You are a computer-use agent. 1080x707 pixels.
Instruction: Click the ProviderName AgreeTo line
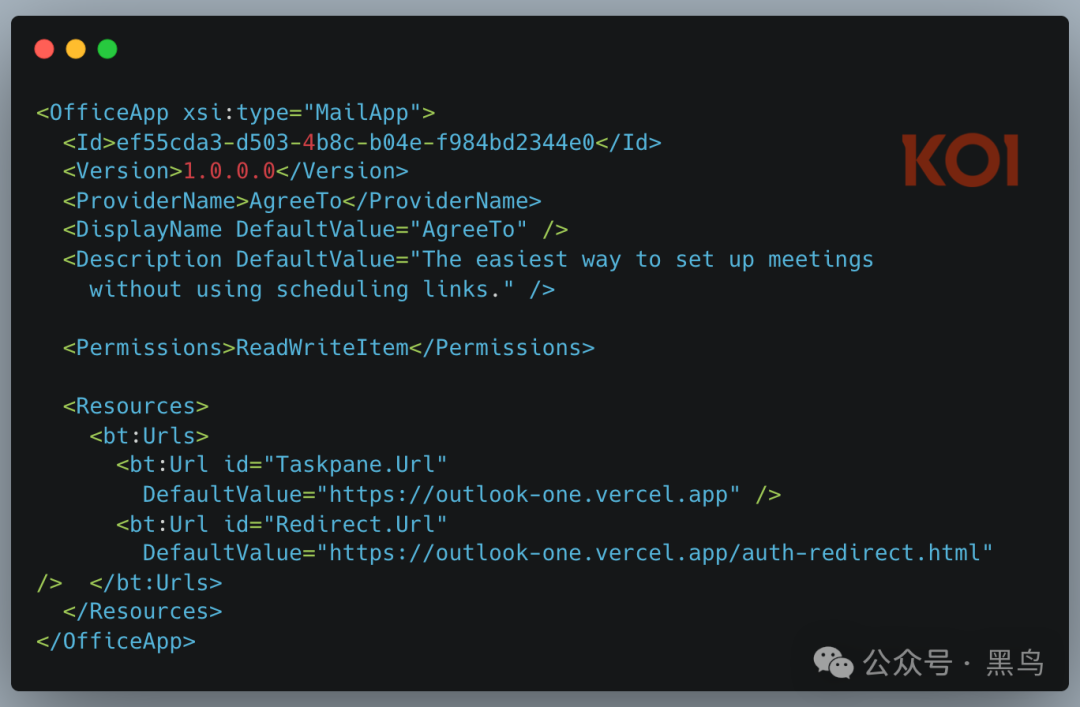click(x=302, y=201)
